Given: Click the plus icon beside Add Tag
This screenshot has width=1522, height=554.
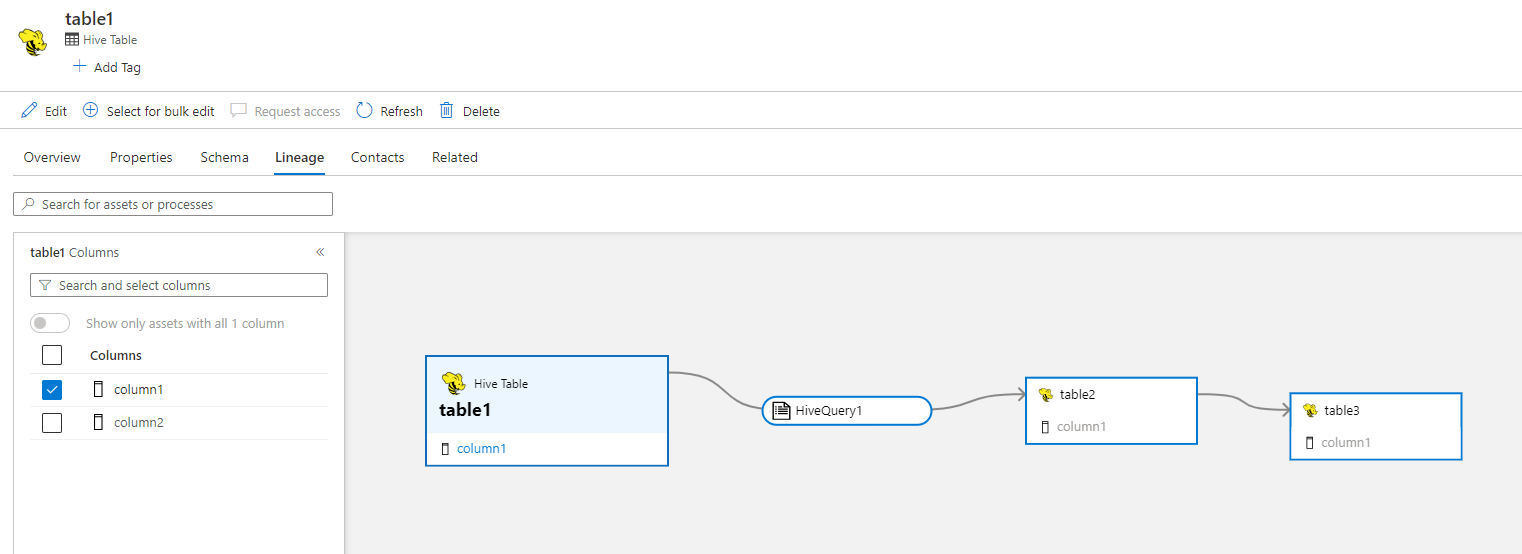Looking at the screenshot, I should 80,67.
